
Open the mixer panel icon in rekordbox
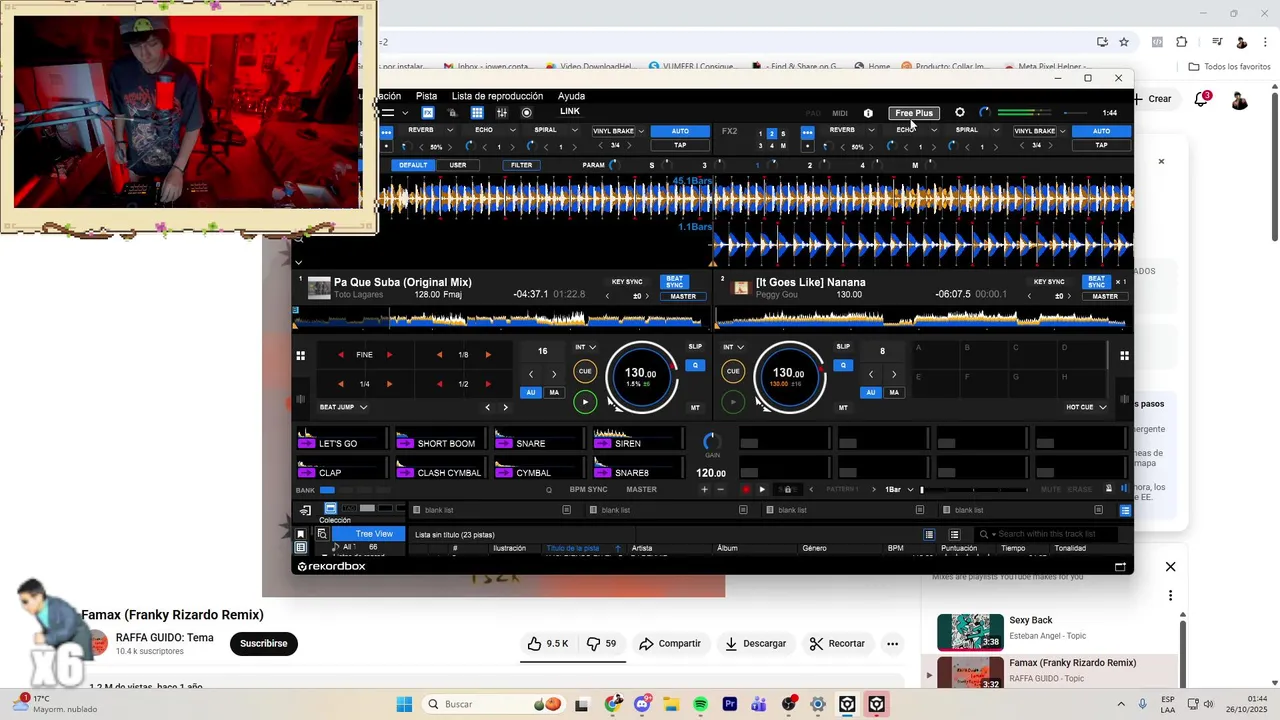click(502, 113)
